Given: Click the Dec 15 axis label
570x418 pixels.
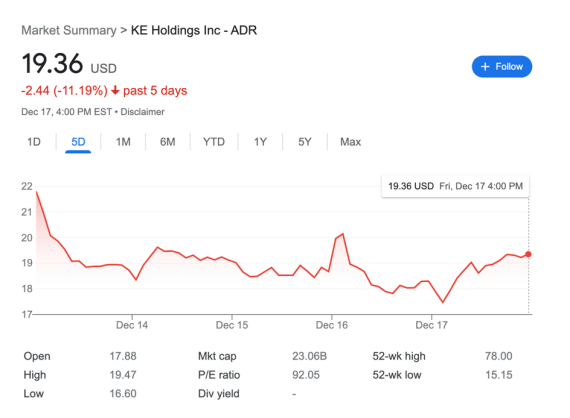Looking at the screenshot, I should pos(232,325).
